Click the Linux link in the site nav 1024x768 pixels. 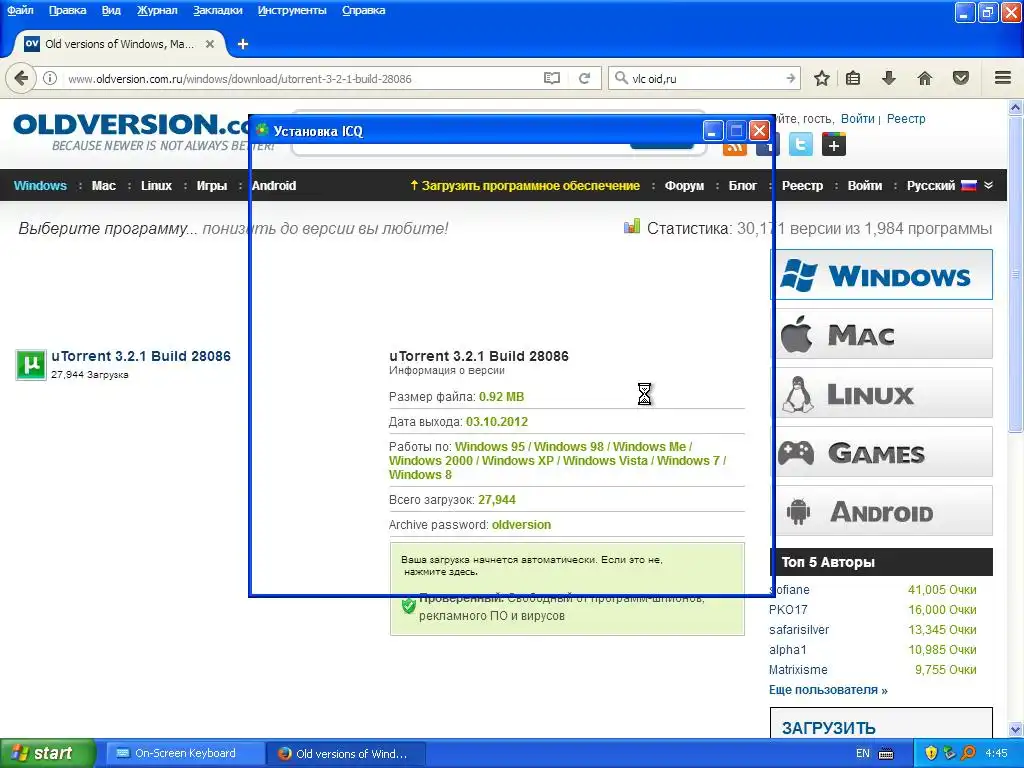click(156, 185)
